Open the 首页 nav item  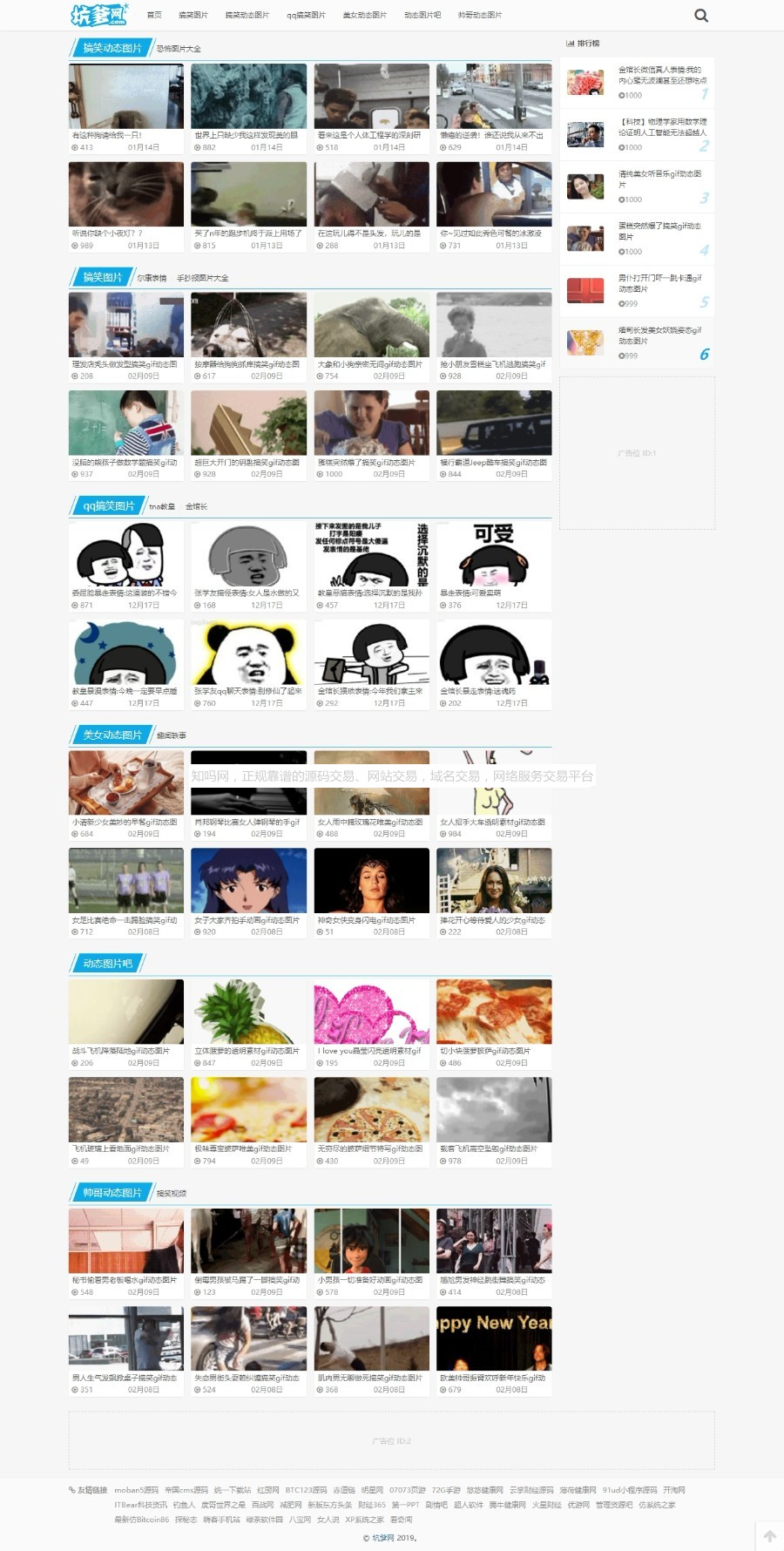(x=154, y=15)
